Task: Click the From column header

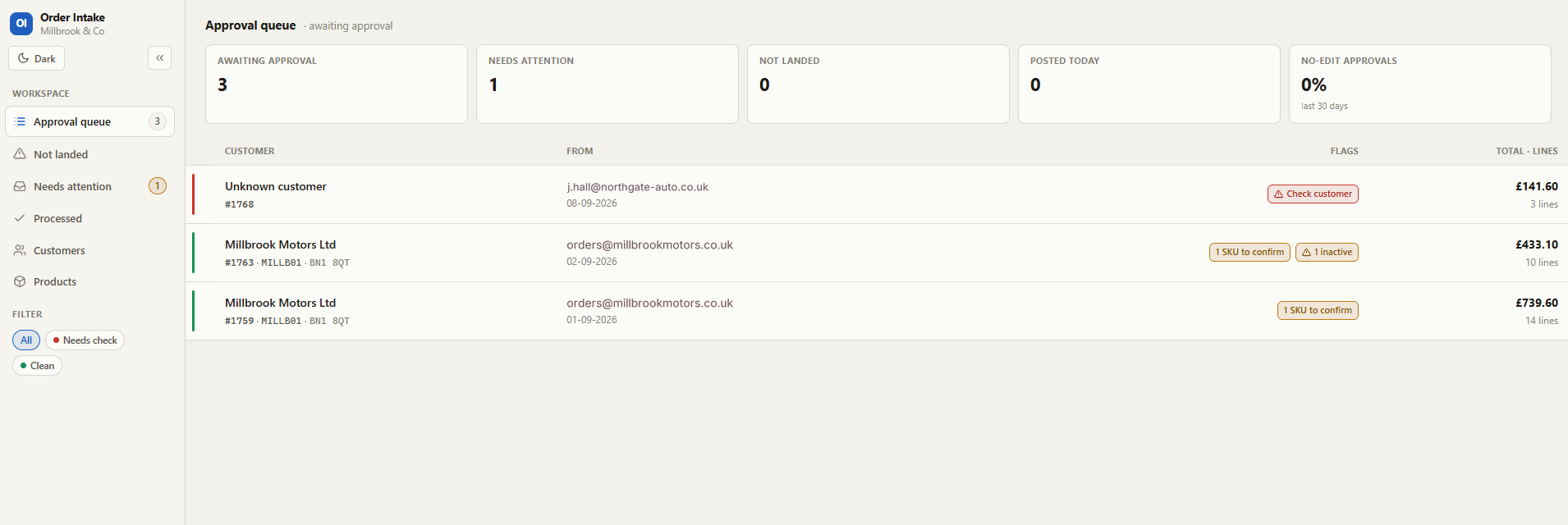Action: (580, 151)
